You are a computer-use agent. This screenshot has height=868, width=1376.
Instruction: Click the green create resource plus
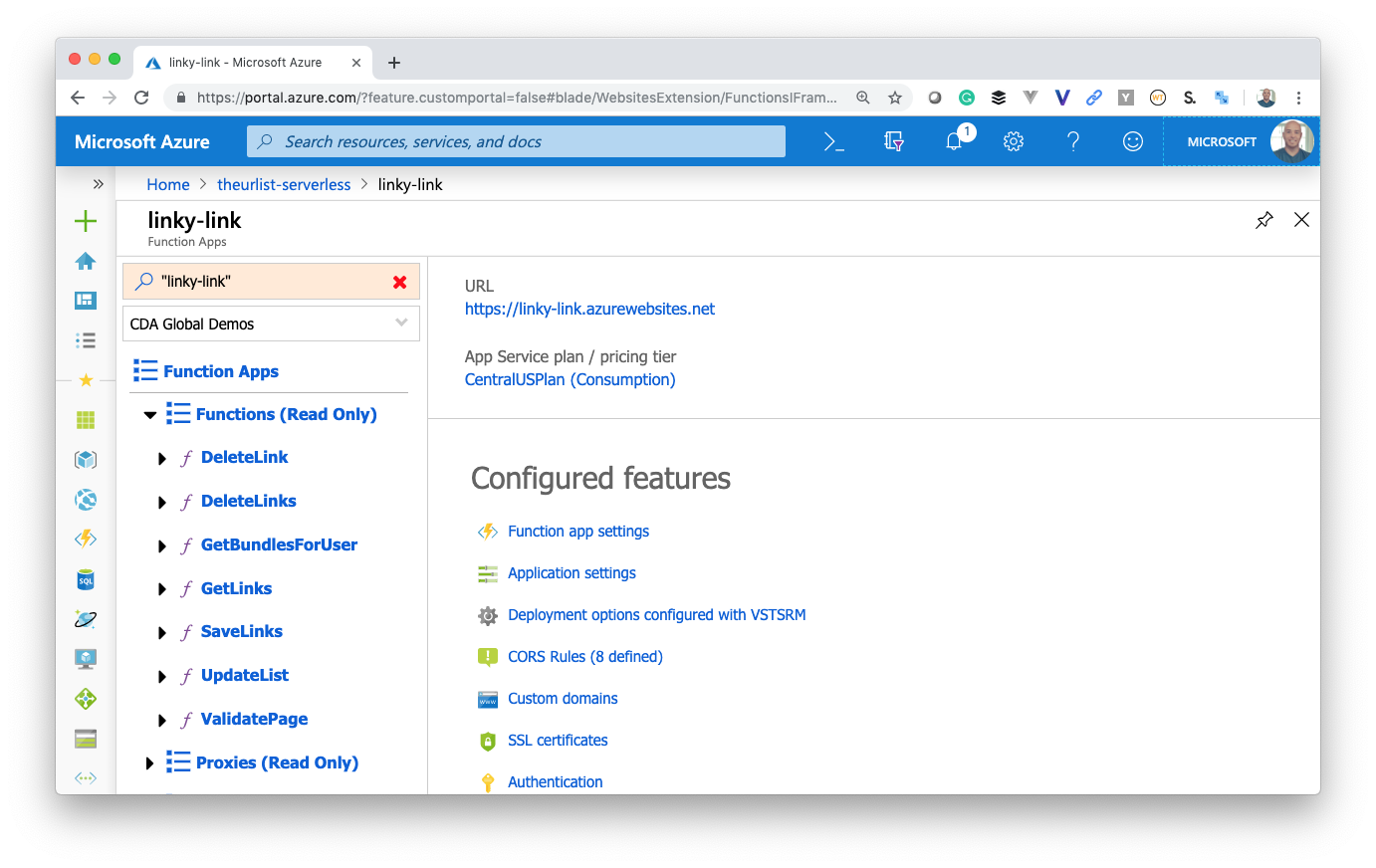pos(86,221)
